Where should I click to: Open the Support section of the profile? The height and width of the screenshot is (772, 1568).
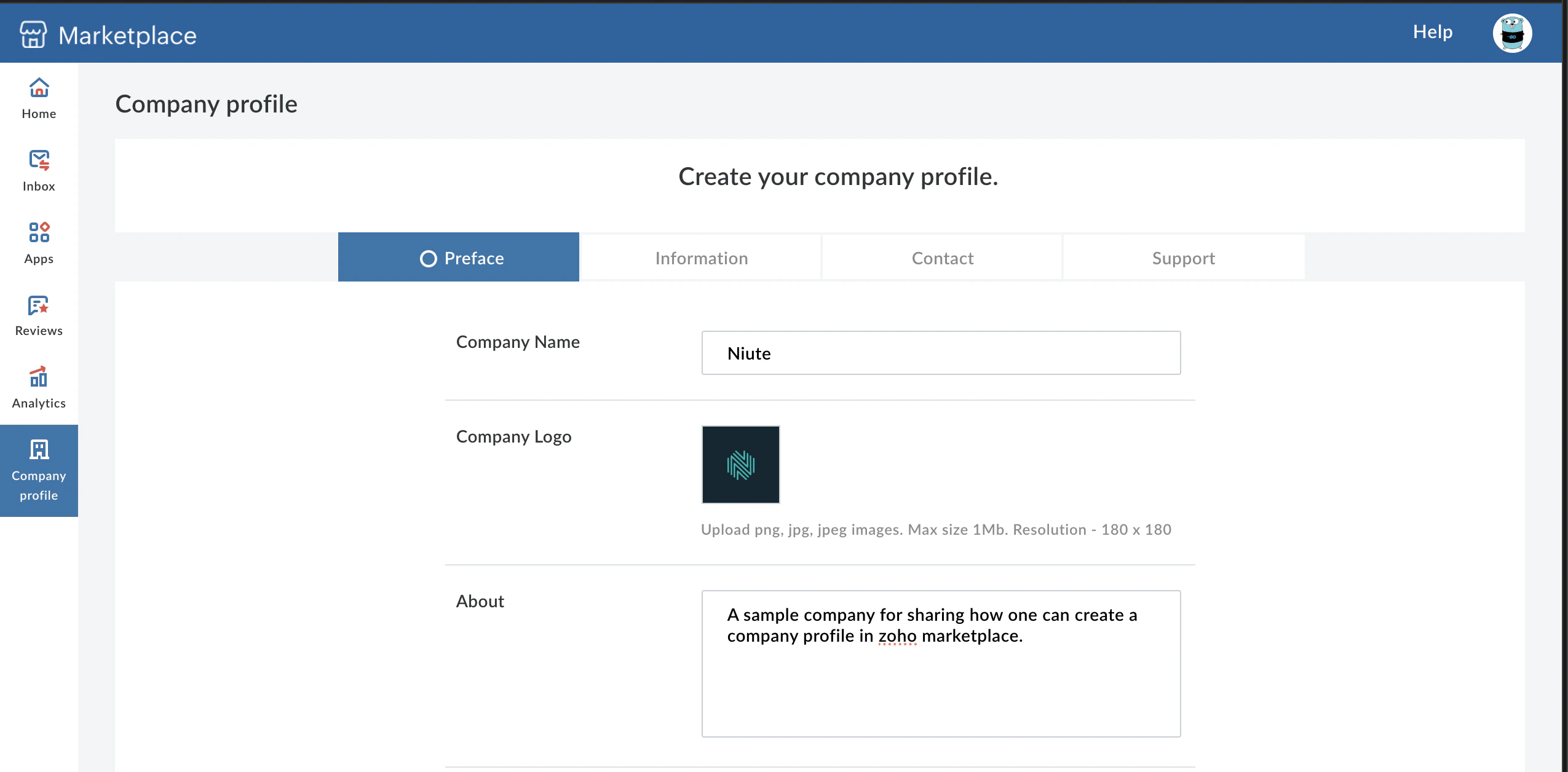coord(1182,258)
